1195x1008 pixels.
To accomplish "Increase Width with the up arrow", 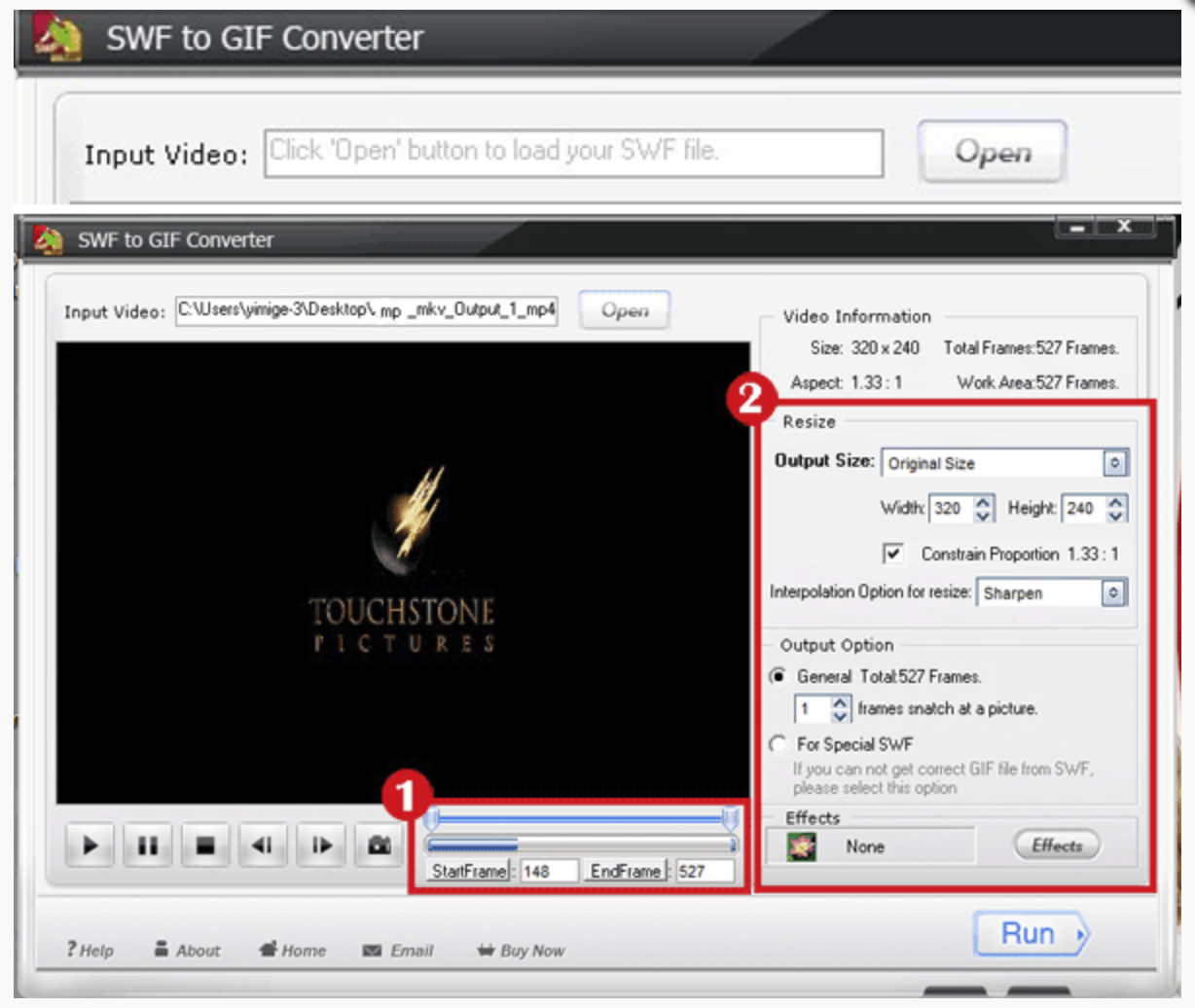I will 984,501.
